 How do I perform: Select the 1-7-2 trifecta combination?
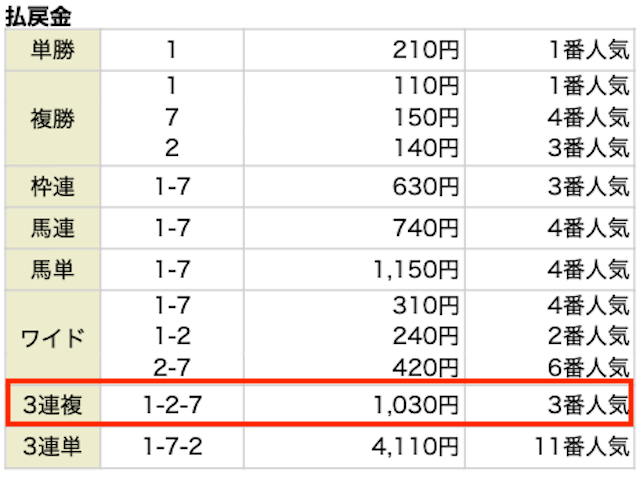pyautogui.click(x=172, y=446)
